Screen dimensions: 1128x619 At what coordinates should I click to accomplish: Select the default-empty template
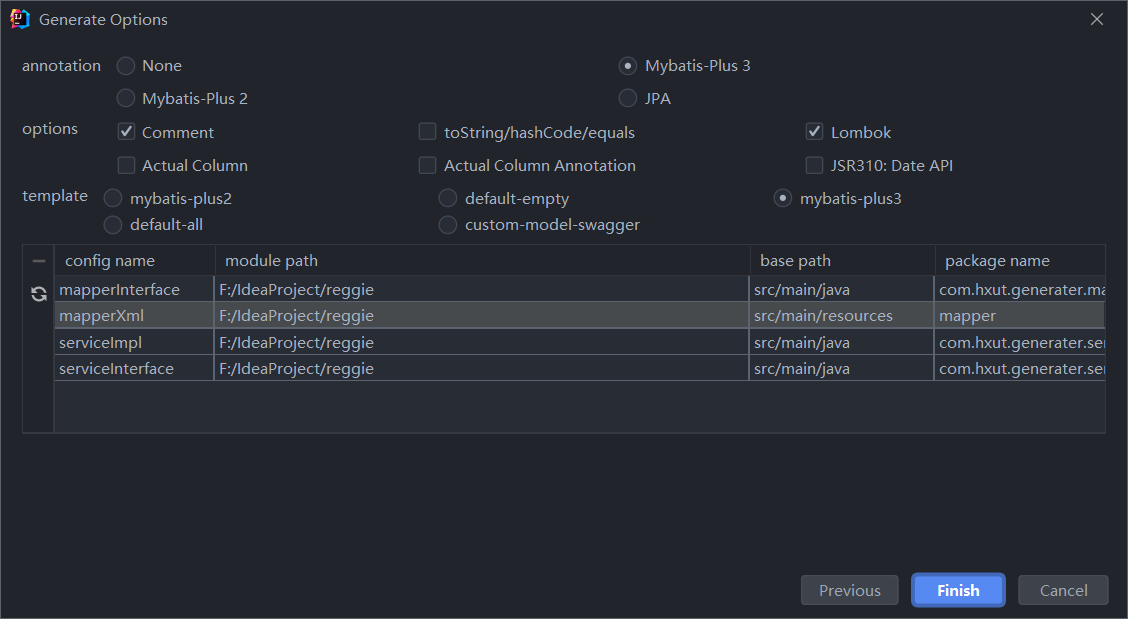point(448,199)
